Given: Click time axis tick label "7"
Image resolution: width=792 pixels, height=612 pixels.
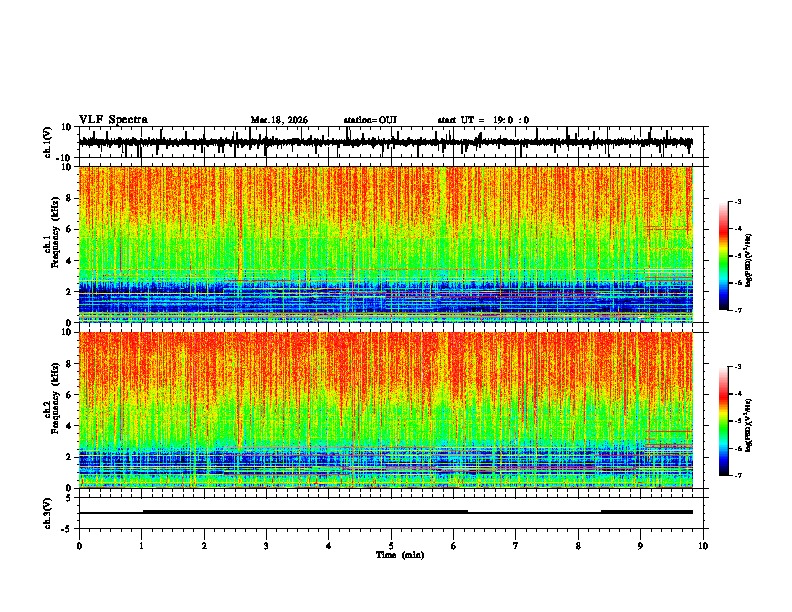Looking at the screenshot, I should [516, 546].
